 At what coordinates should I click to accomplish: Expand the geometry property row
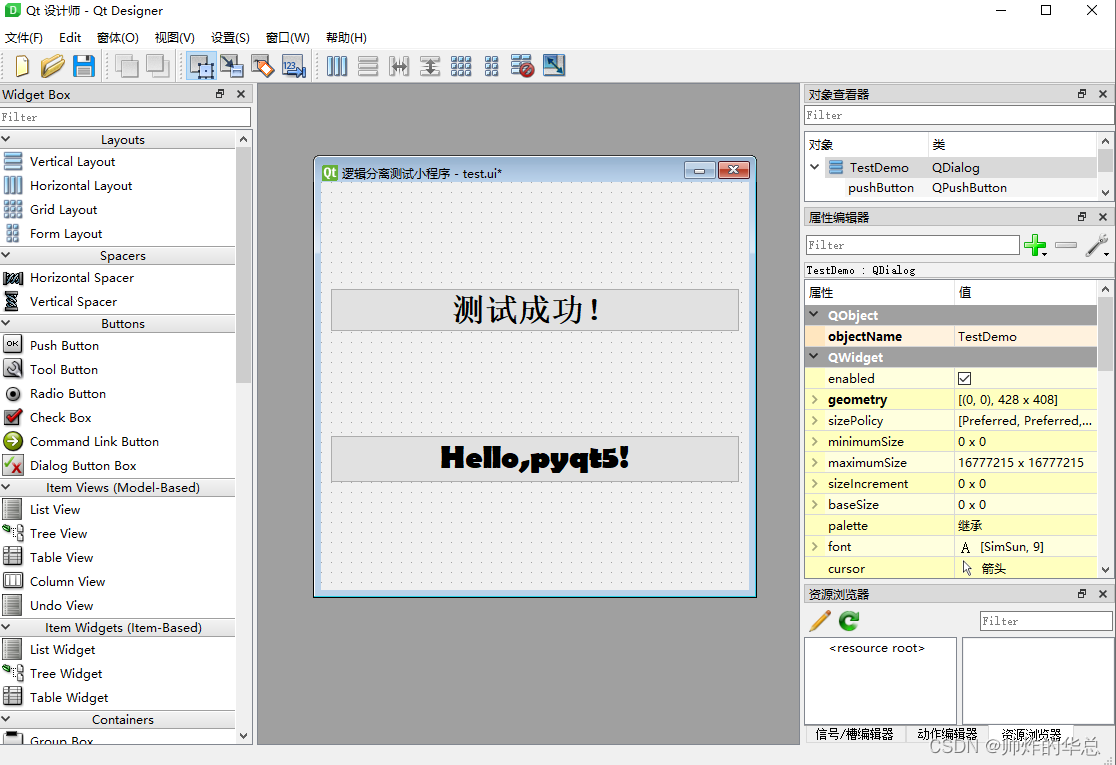[x=817, y=399]
